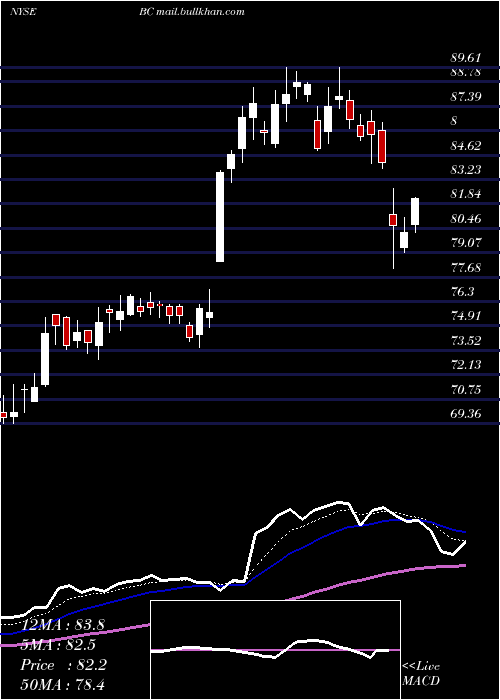500x700 pixels.
Task: Select the 80.46 price level label
Action: pos(466,219)
